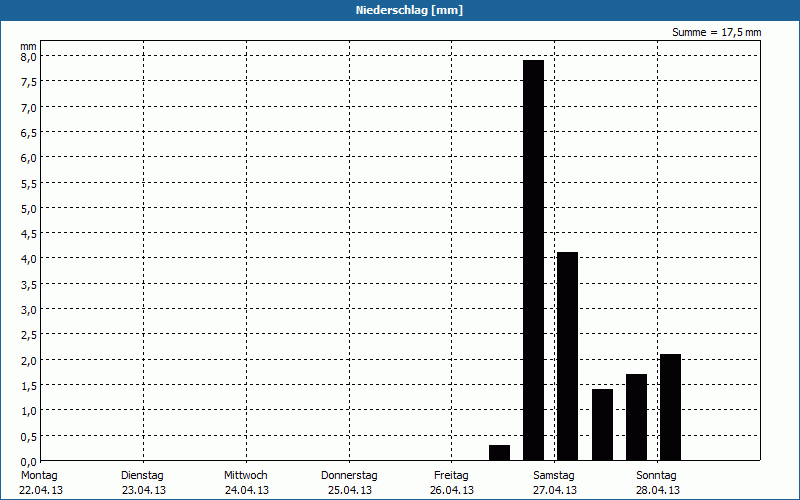The image size is (800, 500).
Task: Click the 'Summe = 17,5 mm' total label
Action: [x=716, y=32]
